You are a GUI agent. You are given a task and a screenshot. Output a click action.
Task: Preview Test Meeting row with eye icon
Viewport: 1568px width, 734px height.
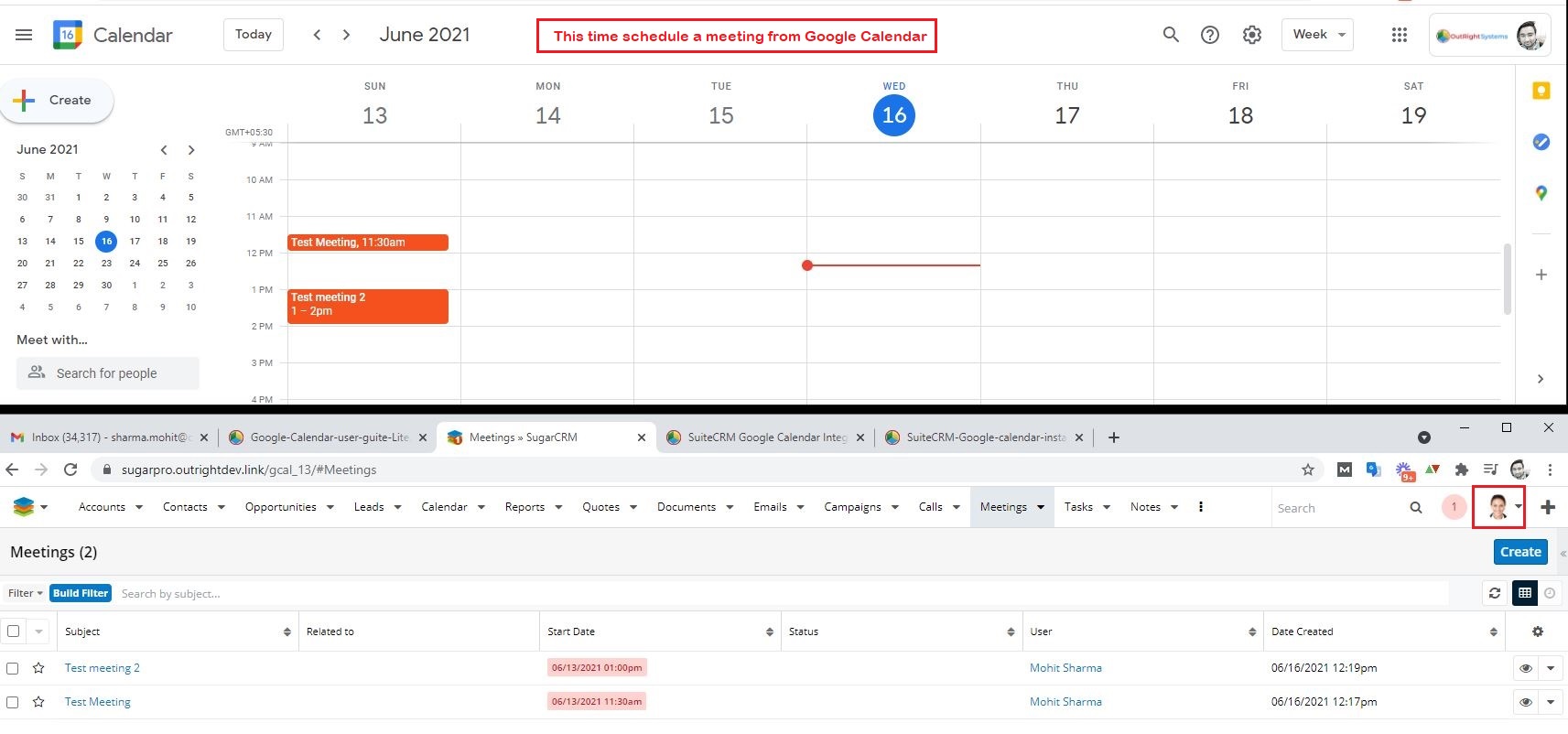coord(1526,702)
